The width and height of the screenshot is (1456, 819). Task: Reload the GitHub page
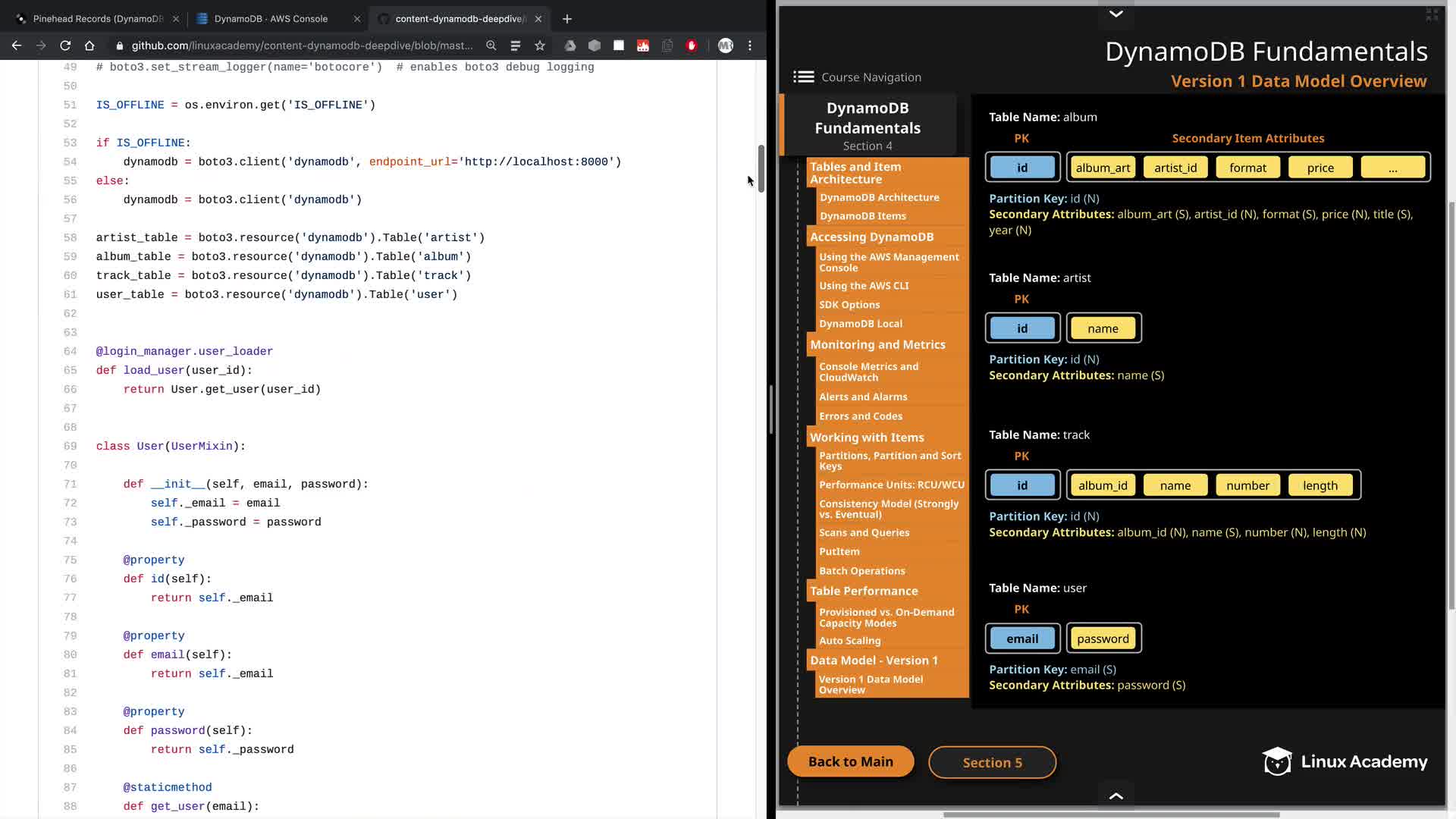[65, 45]
